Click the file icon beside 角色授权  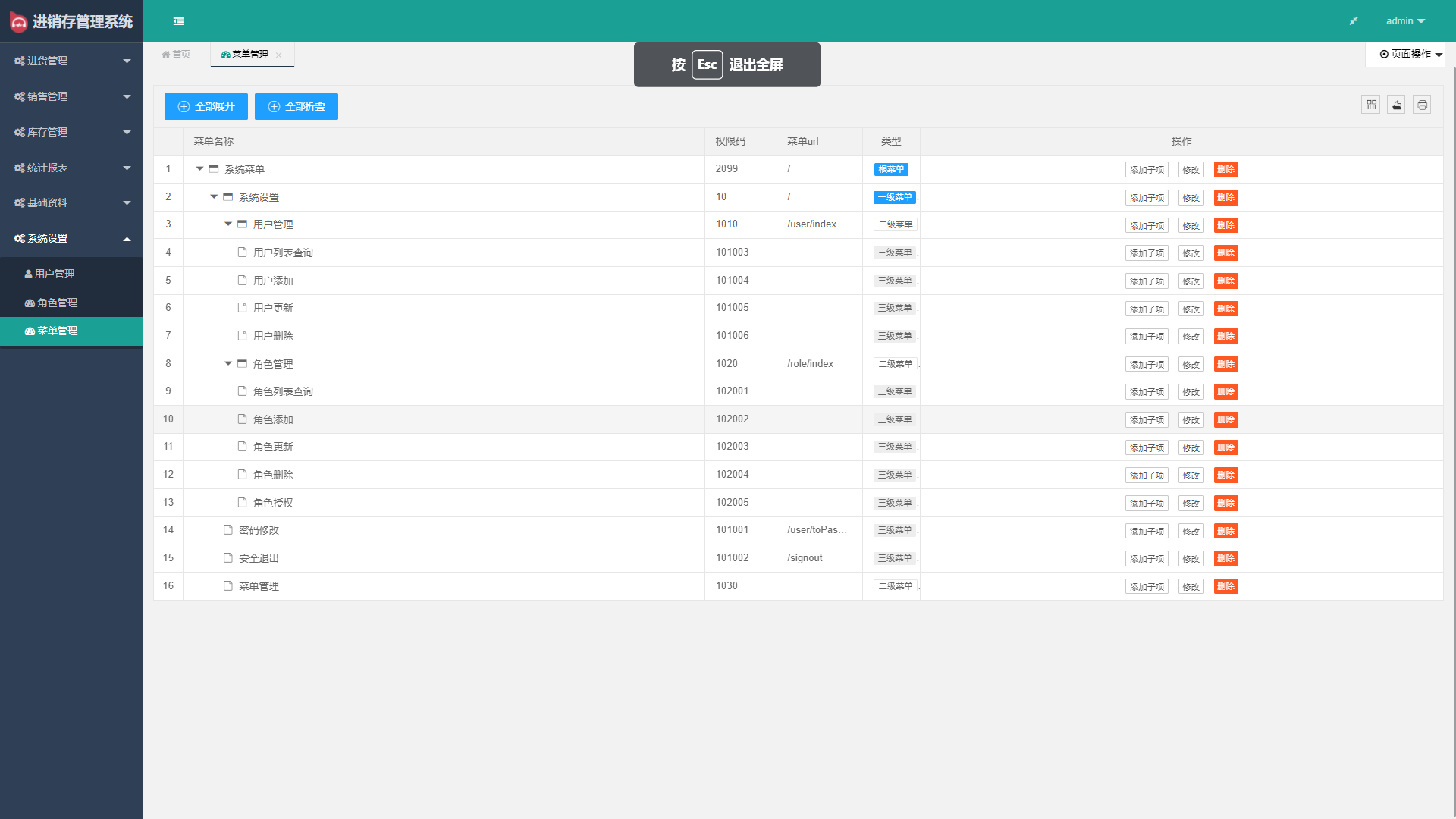tap(243, 503)
